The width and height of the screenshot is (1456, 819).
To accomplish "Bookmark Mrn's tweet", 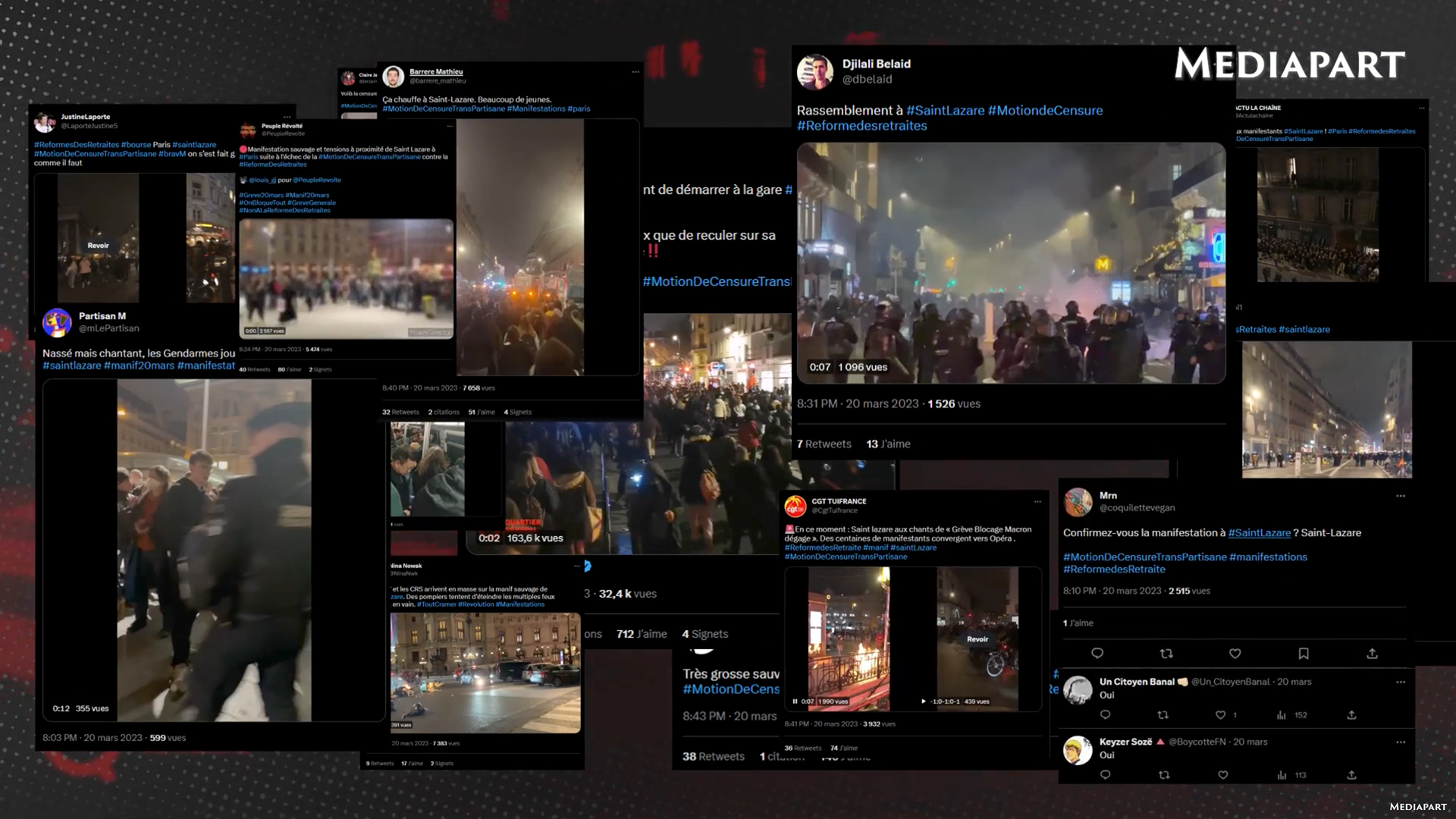I will point(1304,653).
